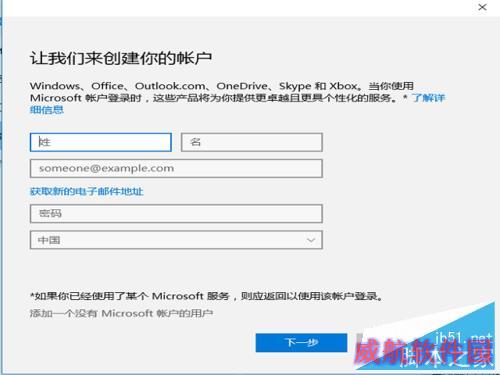Viewport: 500px width, 375px height.
Task: Focus the 名 (first name) field
Action: (252, 142)
